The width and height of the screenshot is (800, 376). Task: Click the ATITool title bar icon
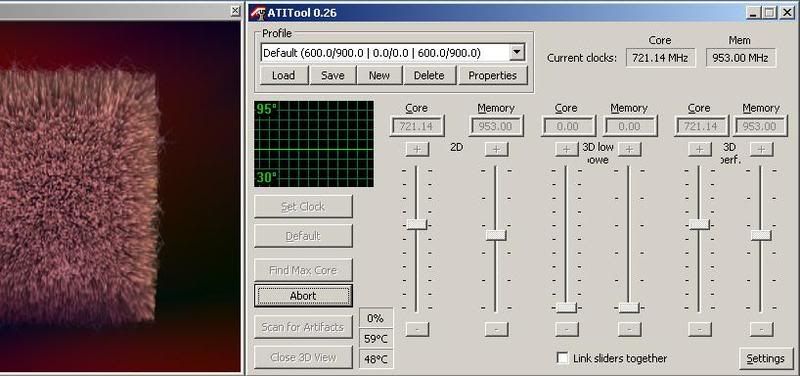(258, 13)
